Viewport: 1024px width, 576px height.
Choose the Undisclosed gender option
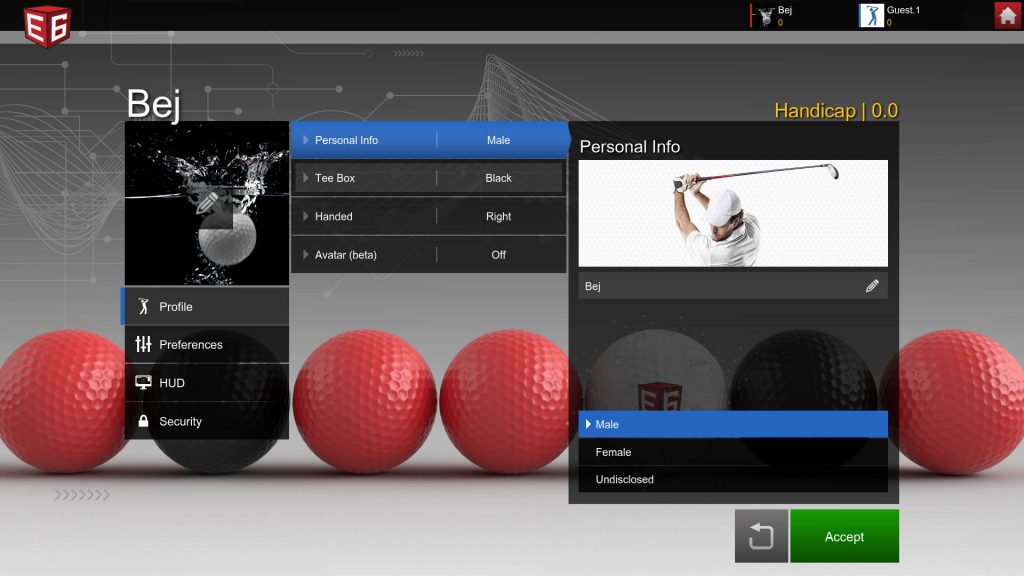click(x=732, y=479)
